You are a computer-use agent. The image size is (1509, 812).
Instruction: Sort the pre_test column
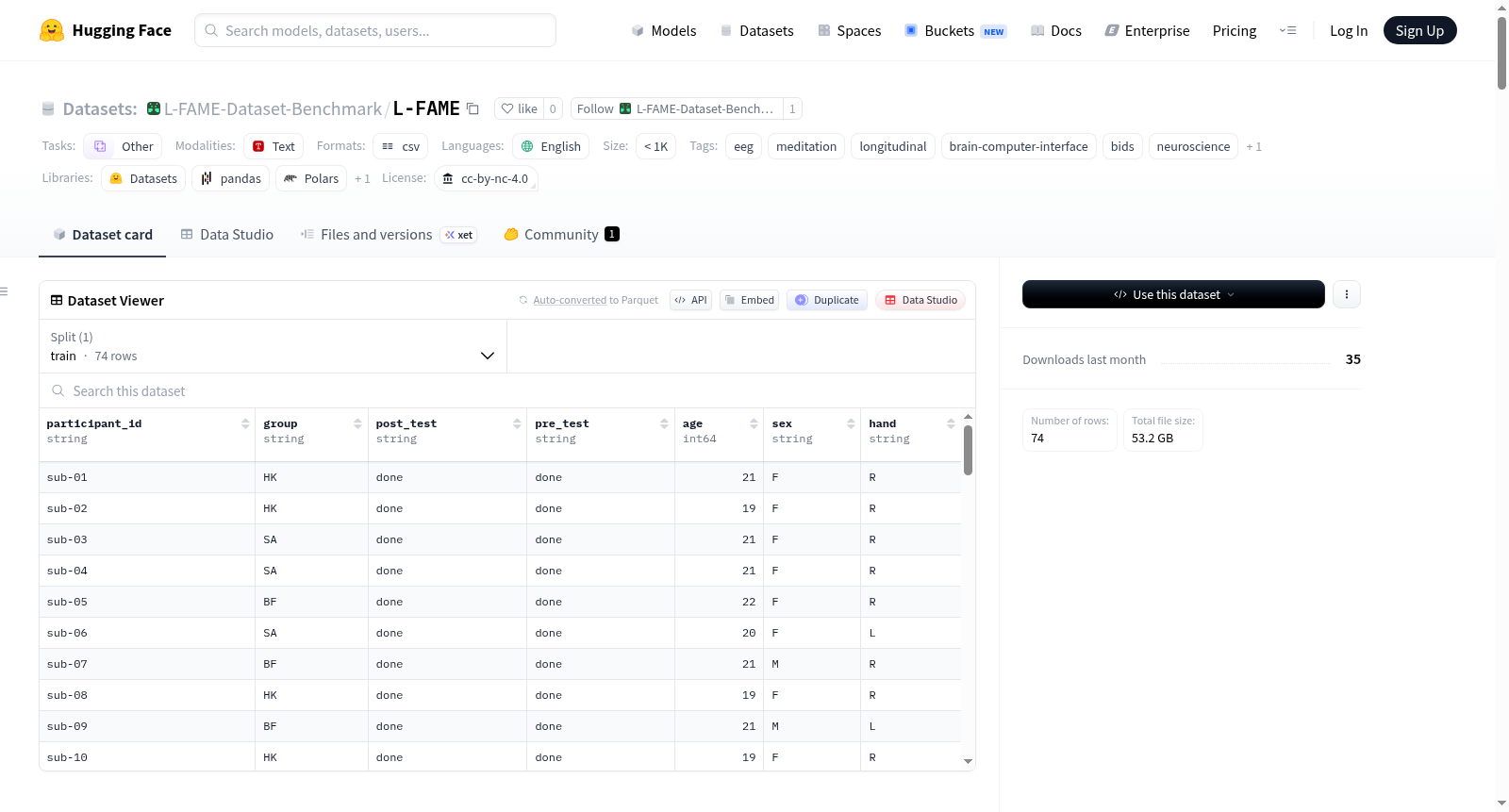pos(664,423)
